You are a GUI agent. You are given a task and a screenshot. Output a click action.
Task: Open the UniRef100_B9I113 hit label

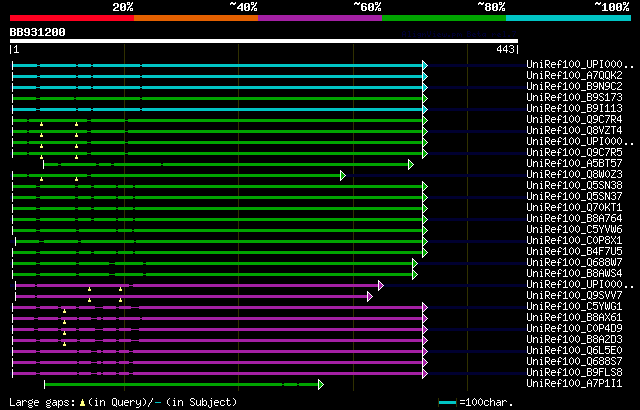coord(574,109)
